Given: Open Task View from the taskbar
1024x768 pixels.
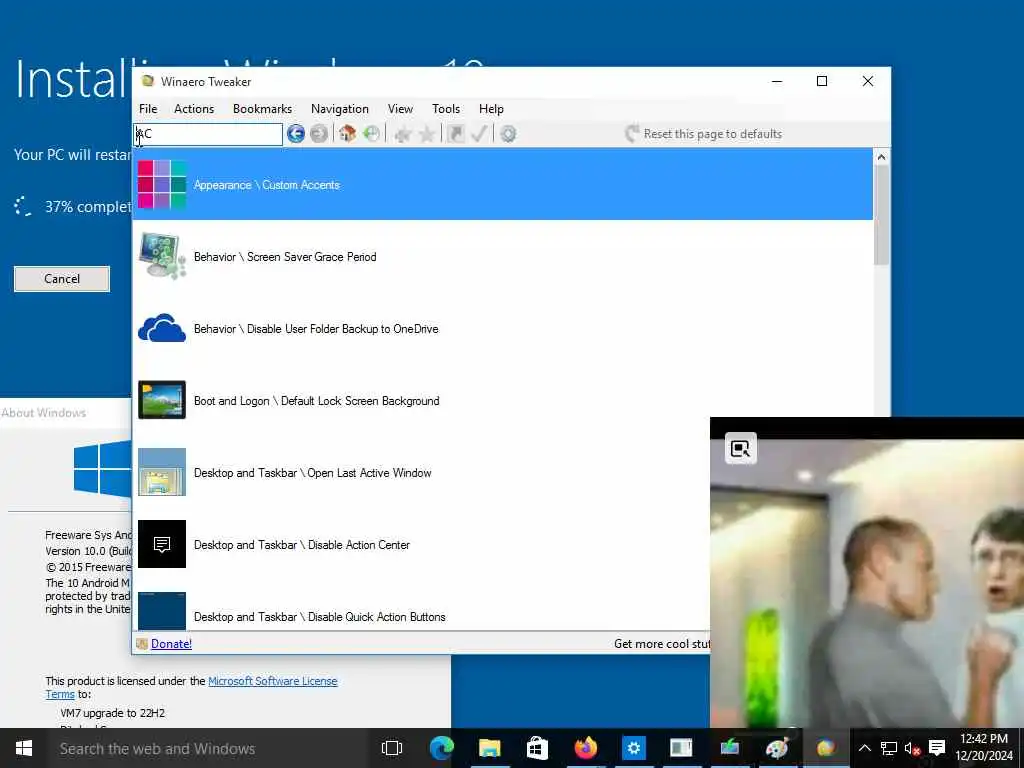Looking at the screenshot, I should pyautogui.click(x=392, y=748).
